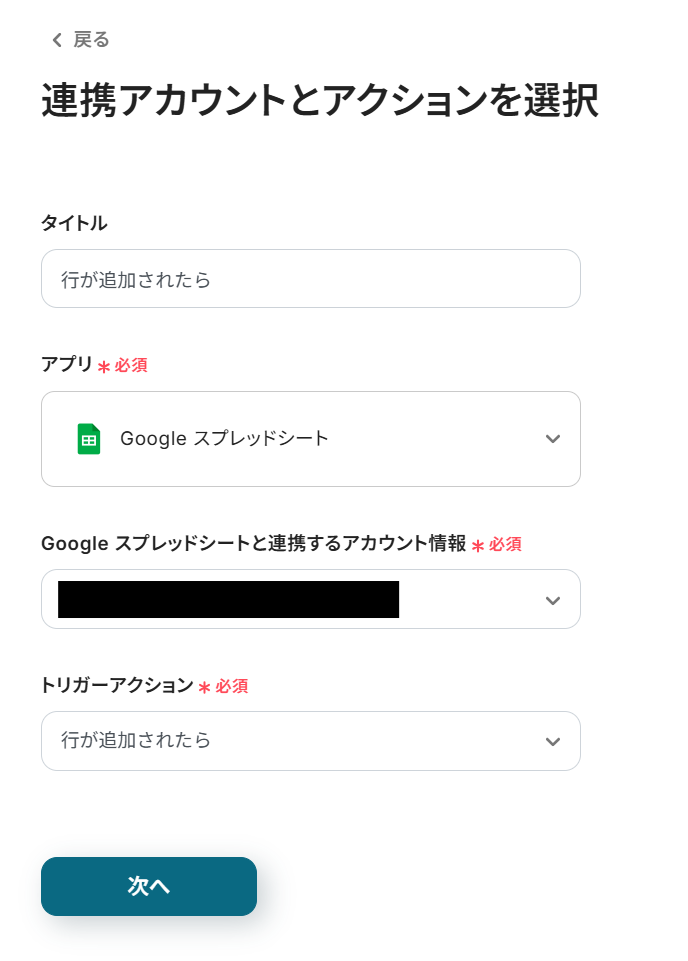Click the red asterisk beside アプリ
The width and height of the screenshot is (688, 961).
pos(104,367)
